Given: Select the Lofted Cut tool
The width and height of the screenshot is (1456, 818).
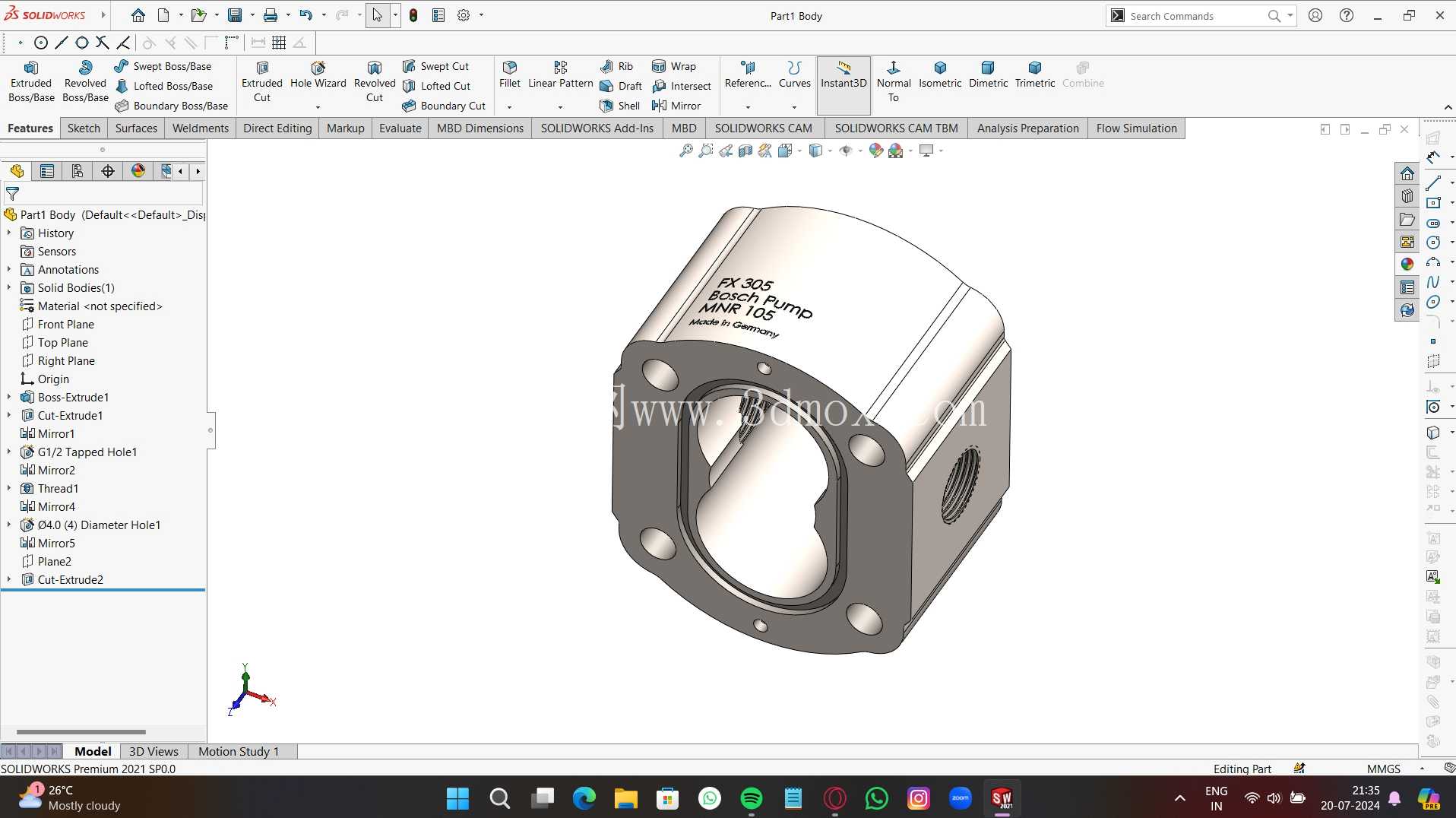Looking at the screenshot, I should (436, 86).
